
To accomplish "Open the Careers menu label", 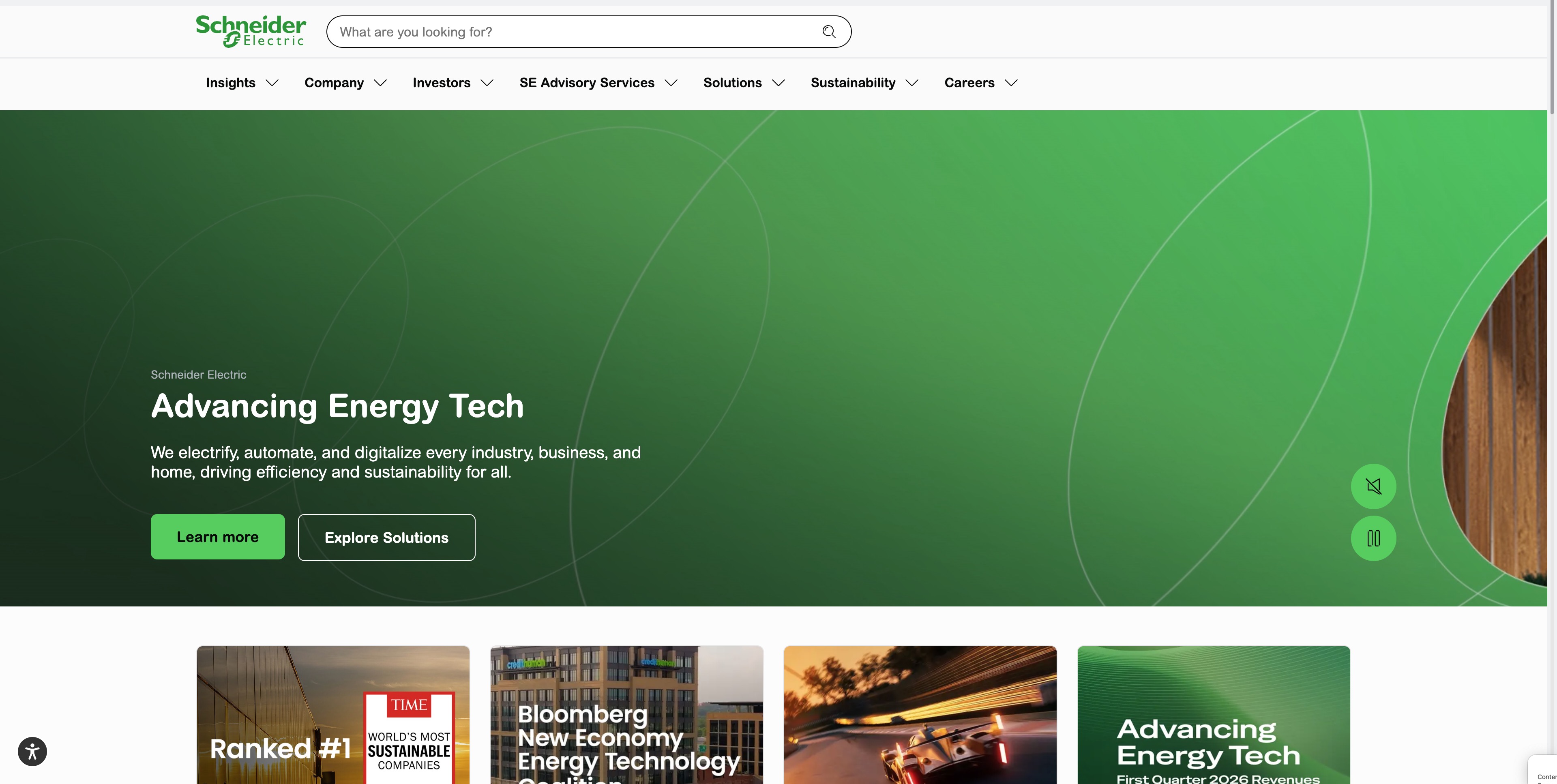I will click(x=969, y=83).
